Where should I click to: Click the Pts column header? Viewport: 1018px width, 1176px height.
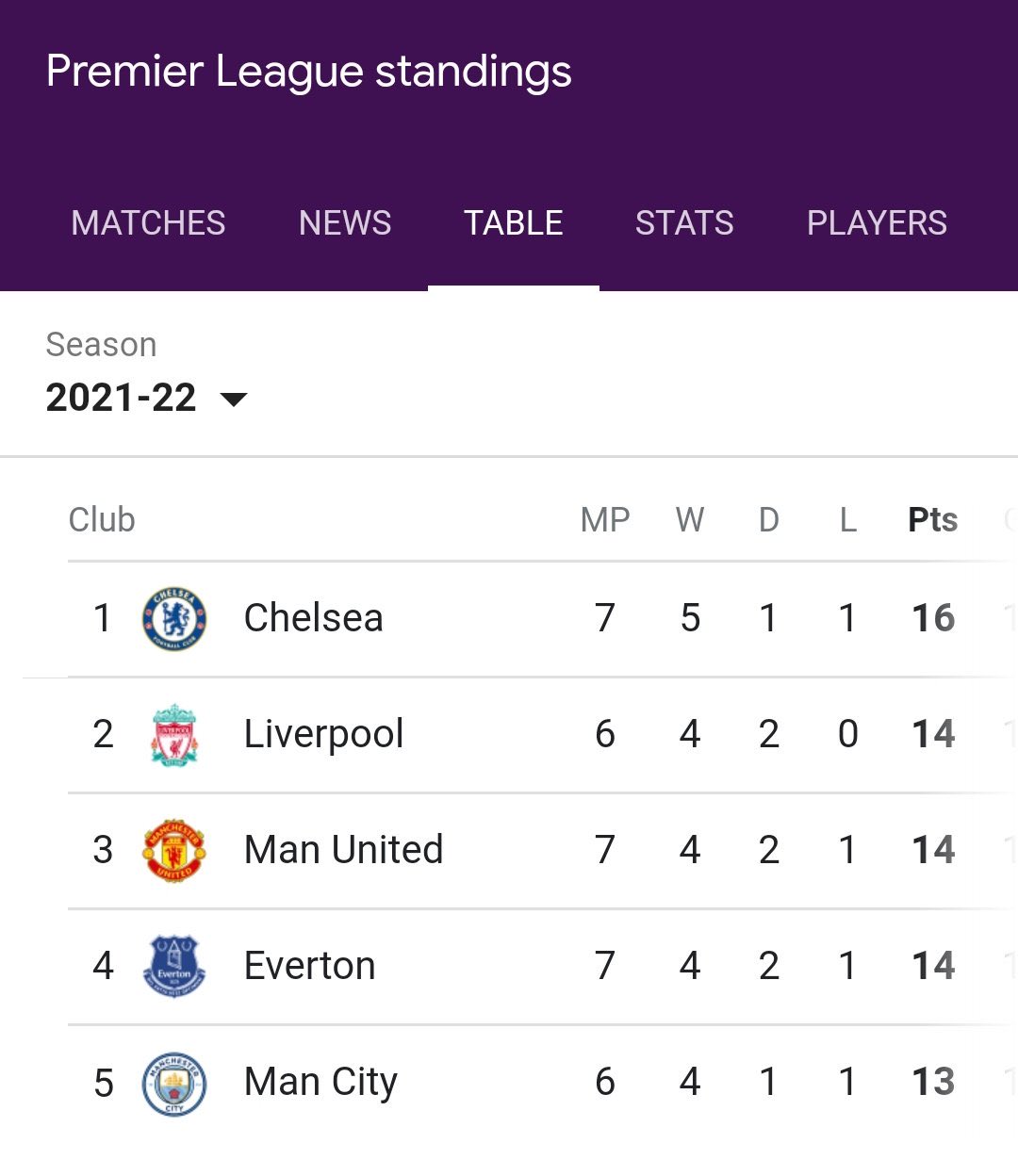932,520
